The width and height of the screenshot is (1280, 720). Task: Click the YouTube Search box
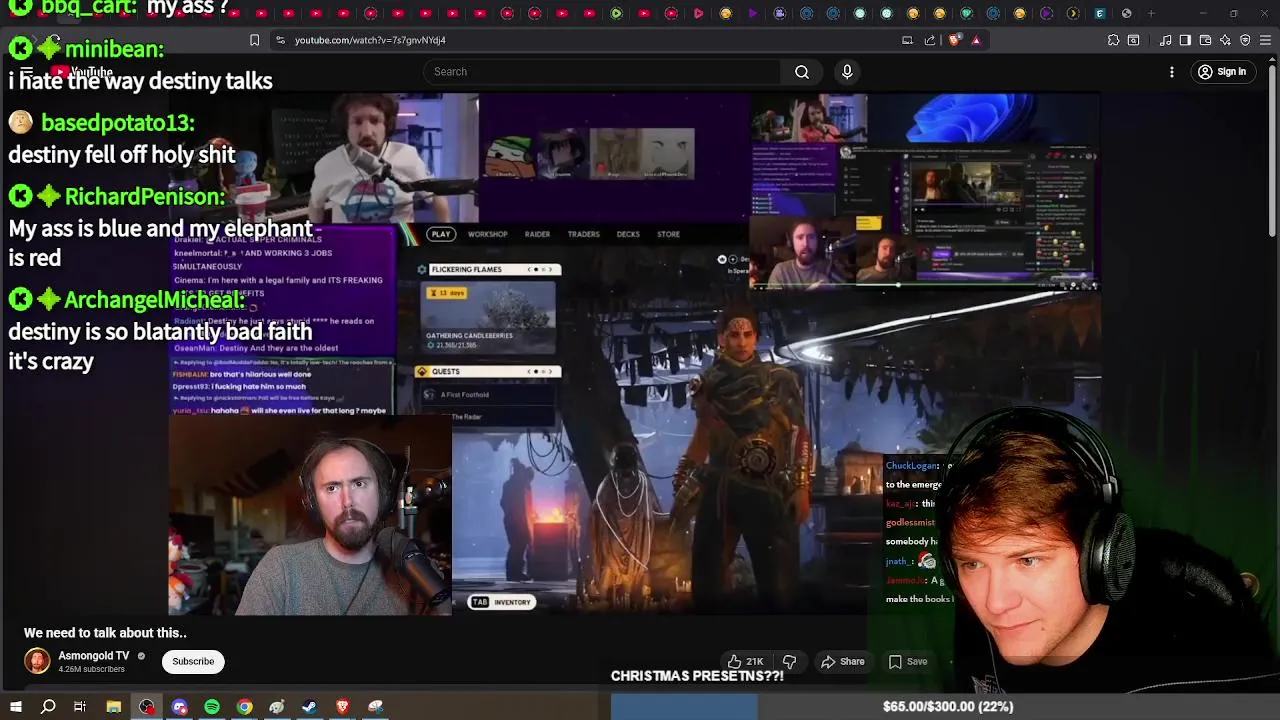(603, 72)
